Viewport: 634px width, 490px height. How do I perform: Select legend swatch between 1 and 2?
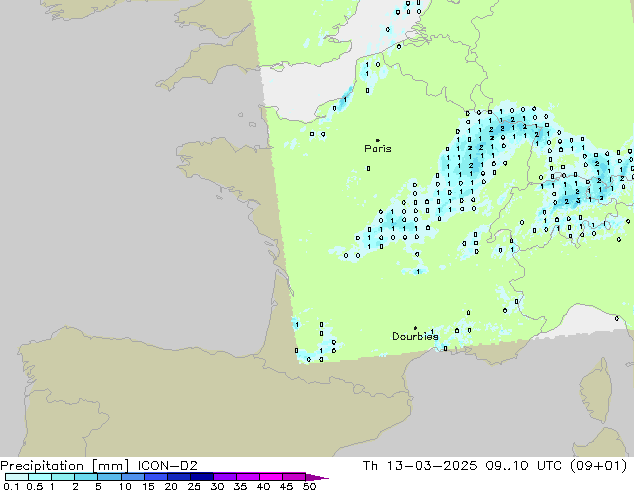[63, 477]
